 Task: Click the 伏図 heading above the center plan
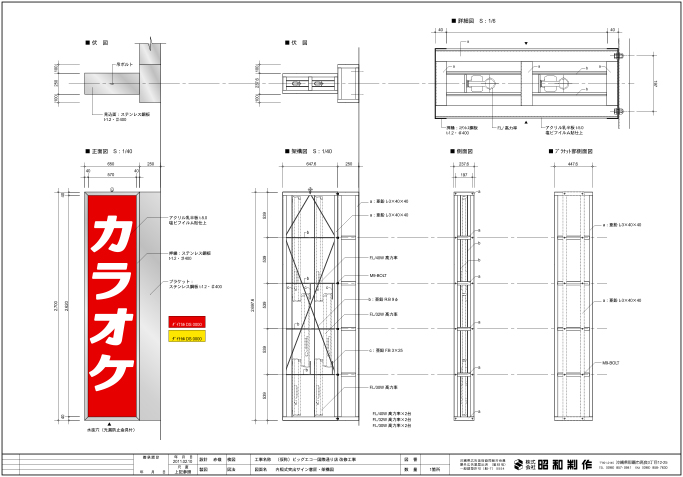coord(296,43)
